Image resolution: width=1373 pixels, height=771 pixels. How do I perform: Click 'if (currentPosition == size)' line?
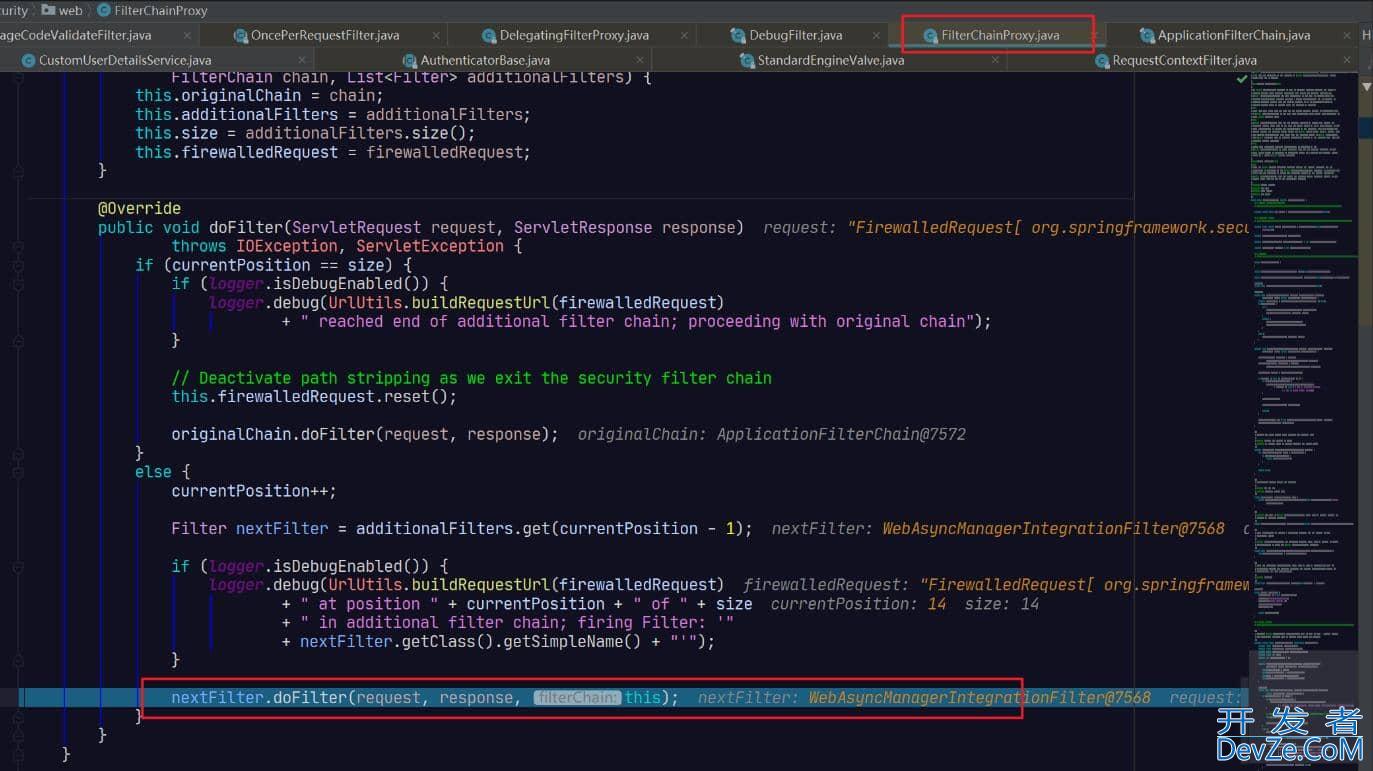[x=273, y=265]
